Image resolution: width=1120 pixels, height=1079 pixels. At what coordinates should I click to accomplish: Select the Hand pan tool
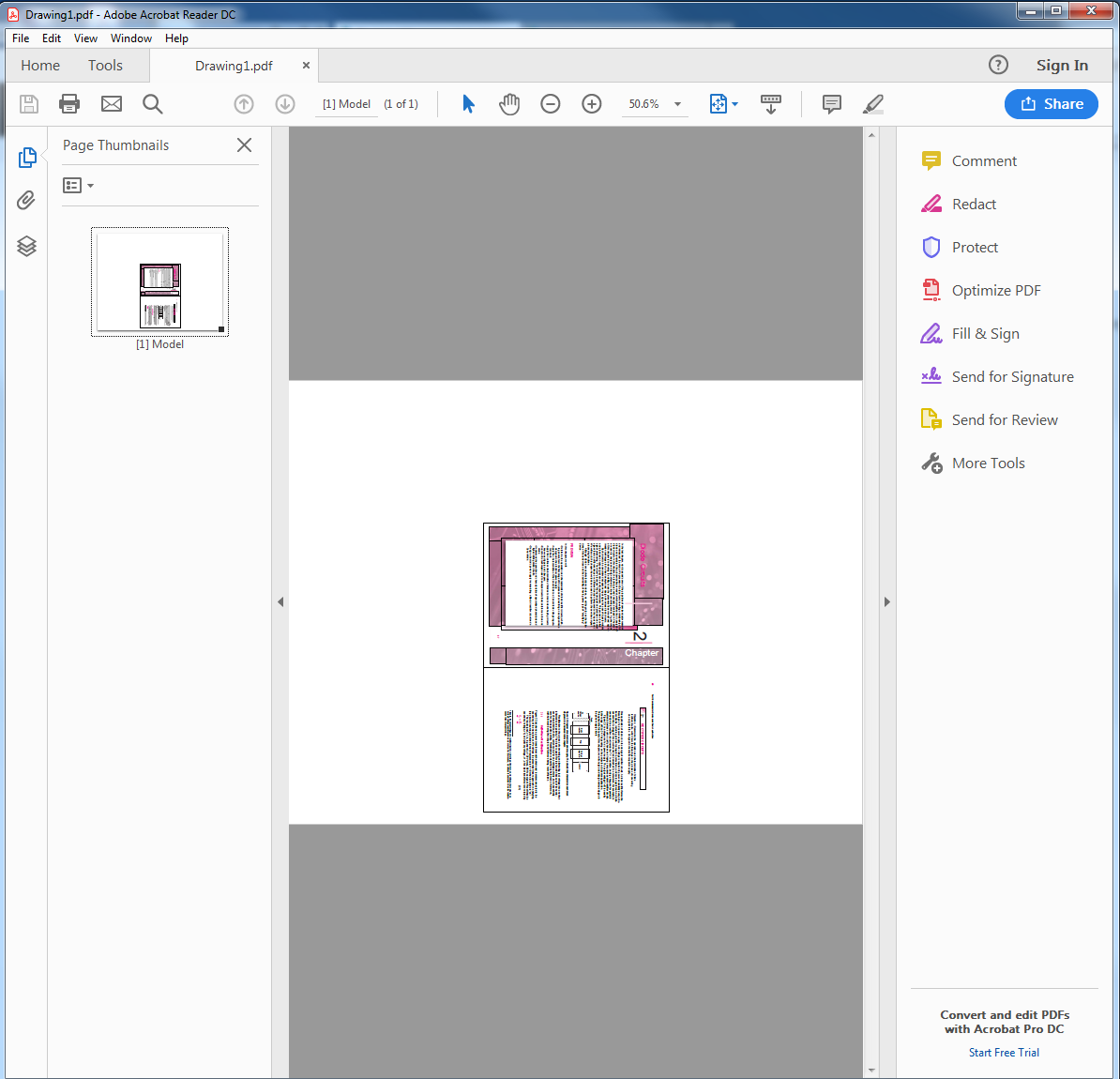click(509, 104)
